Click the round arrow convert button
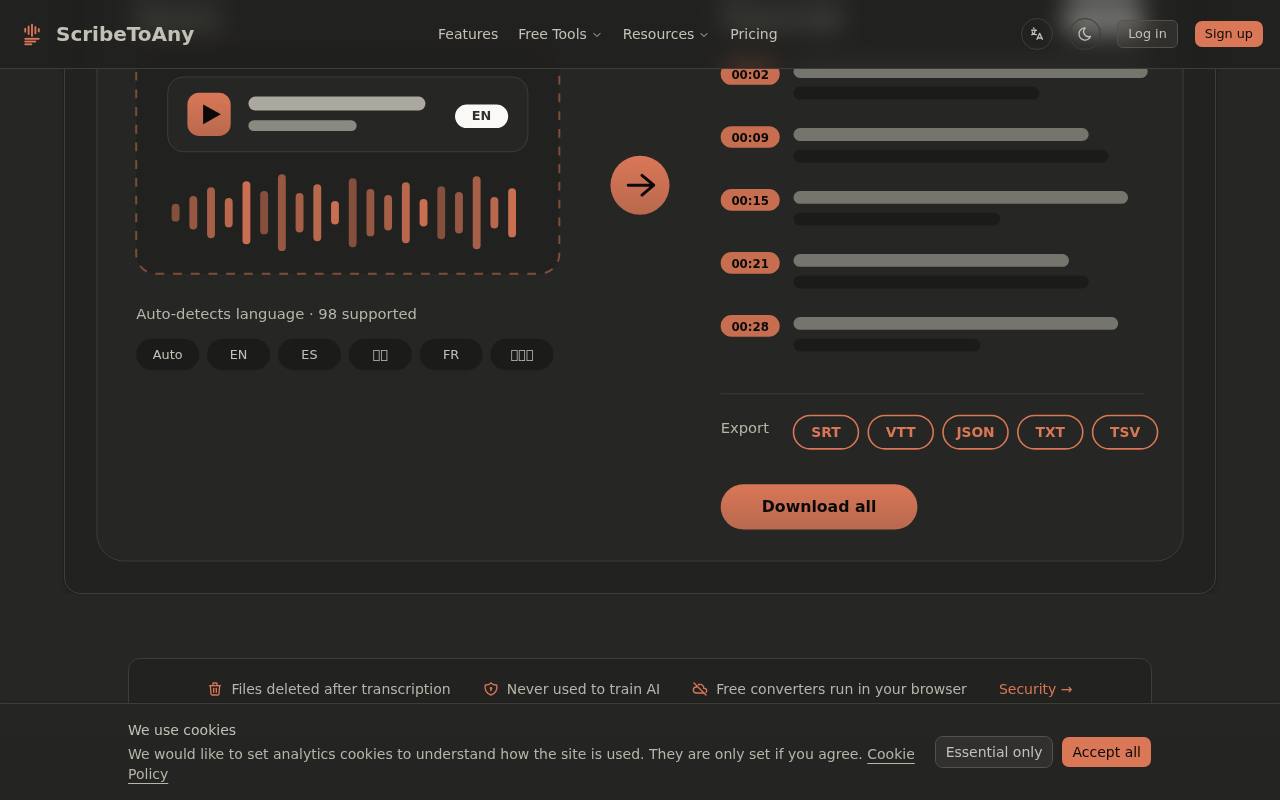The image size is (1280, 800). click(640, 185)
